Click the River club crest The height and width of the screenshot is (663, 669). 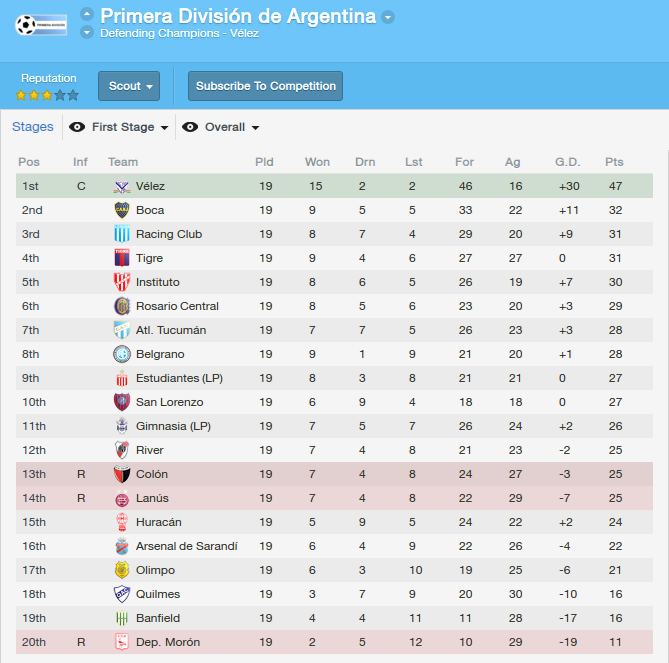(122, 450)
